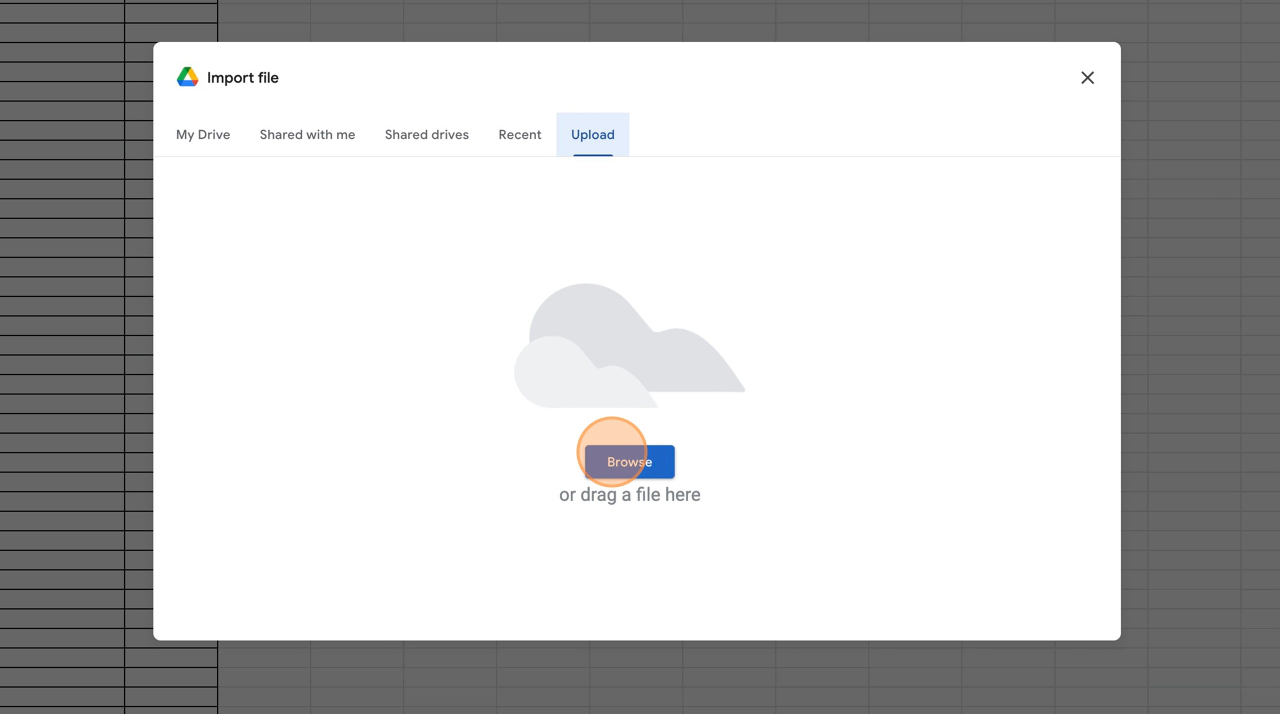Select the Shared drives tab

pyautogui.click(x=426, y=135)
